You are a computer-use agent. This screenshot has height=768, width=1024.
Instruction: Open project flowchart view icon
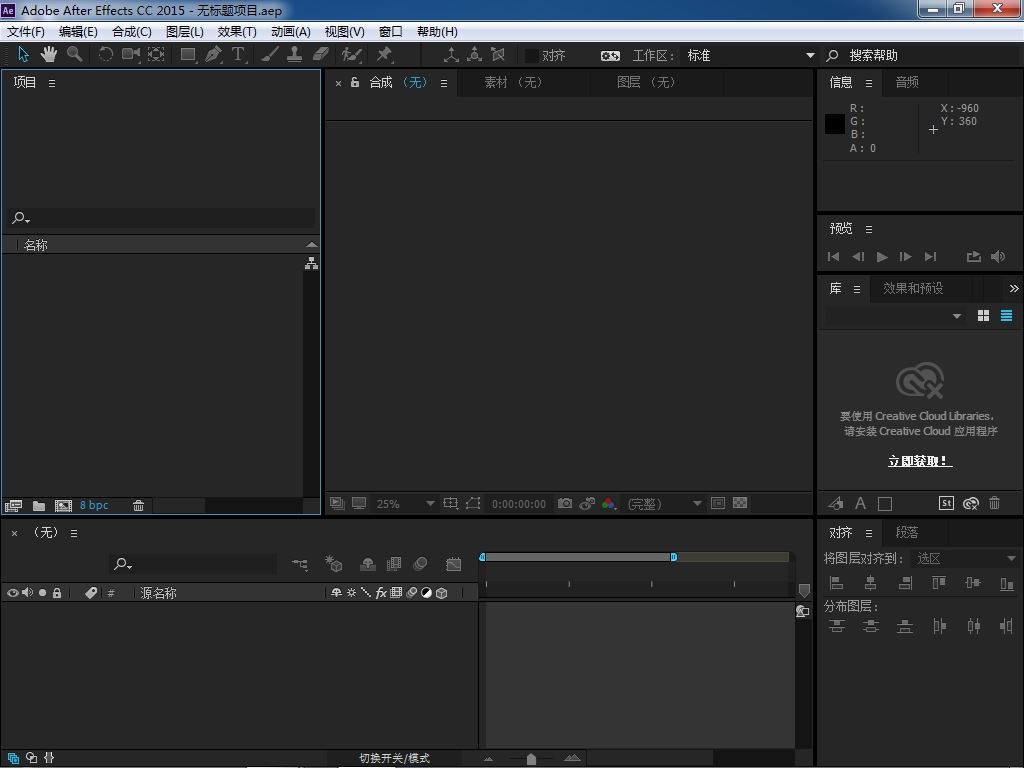312,263
